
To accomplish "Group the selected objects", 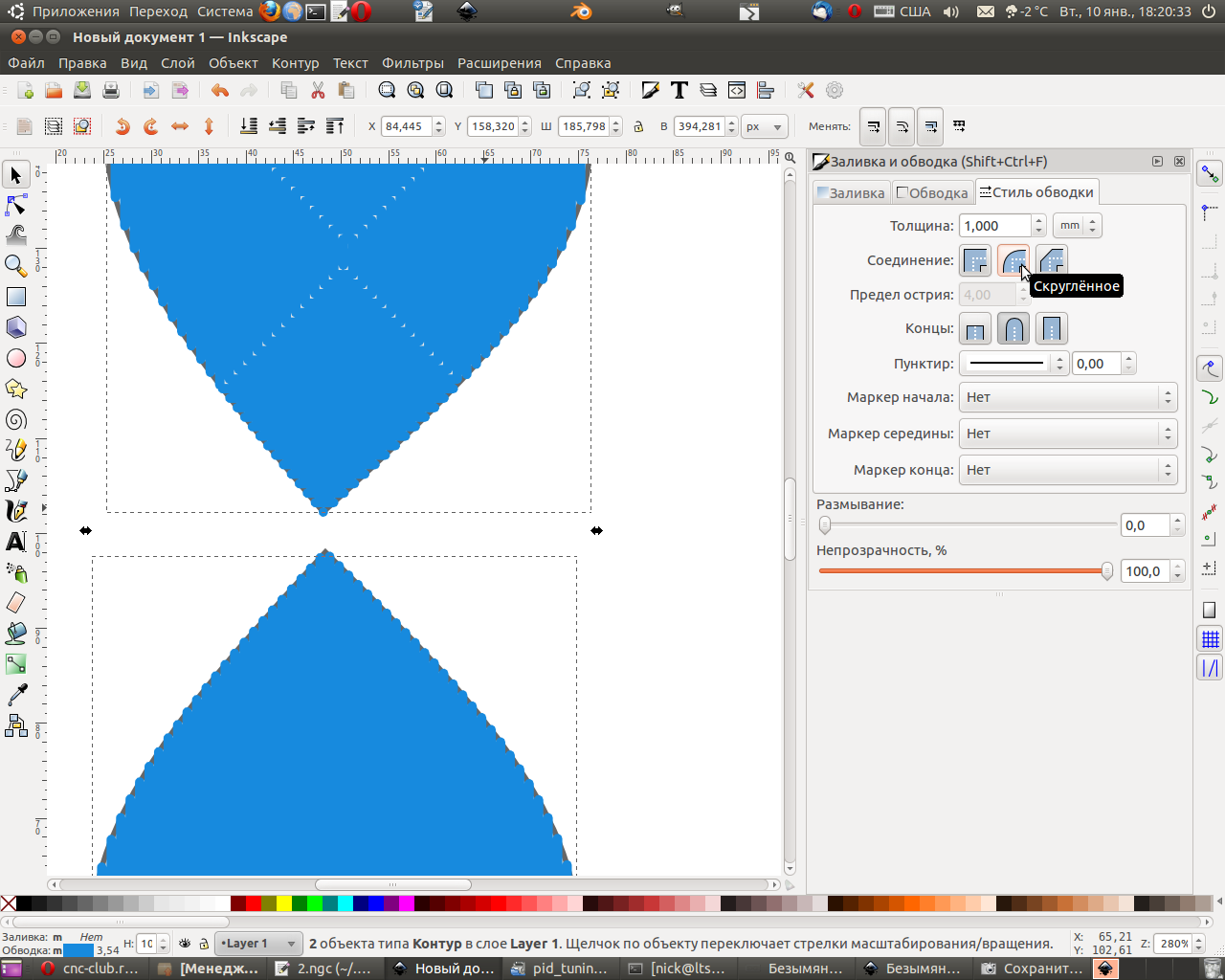I will click(x=582, y=90).
